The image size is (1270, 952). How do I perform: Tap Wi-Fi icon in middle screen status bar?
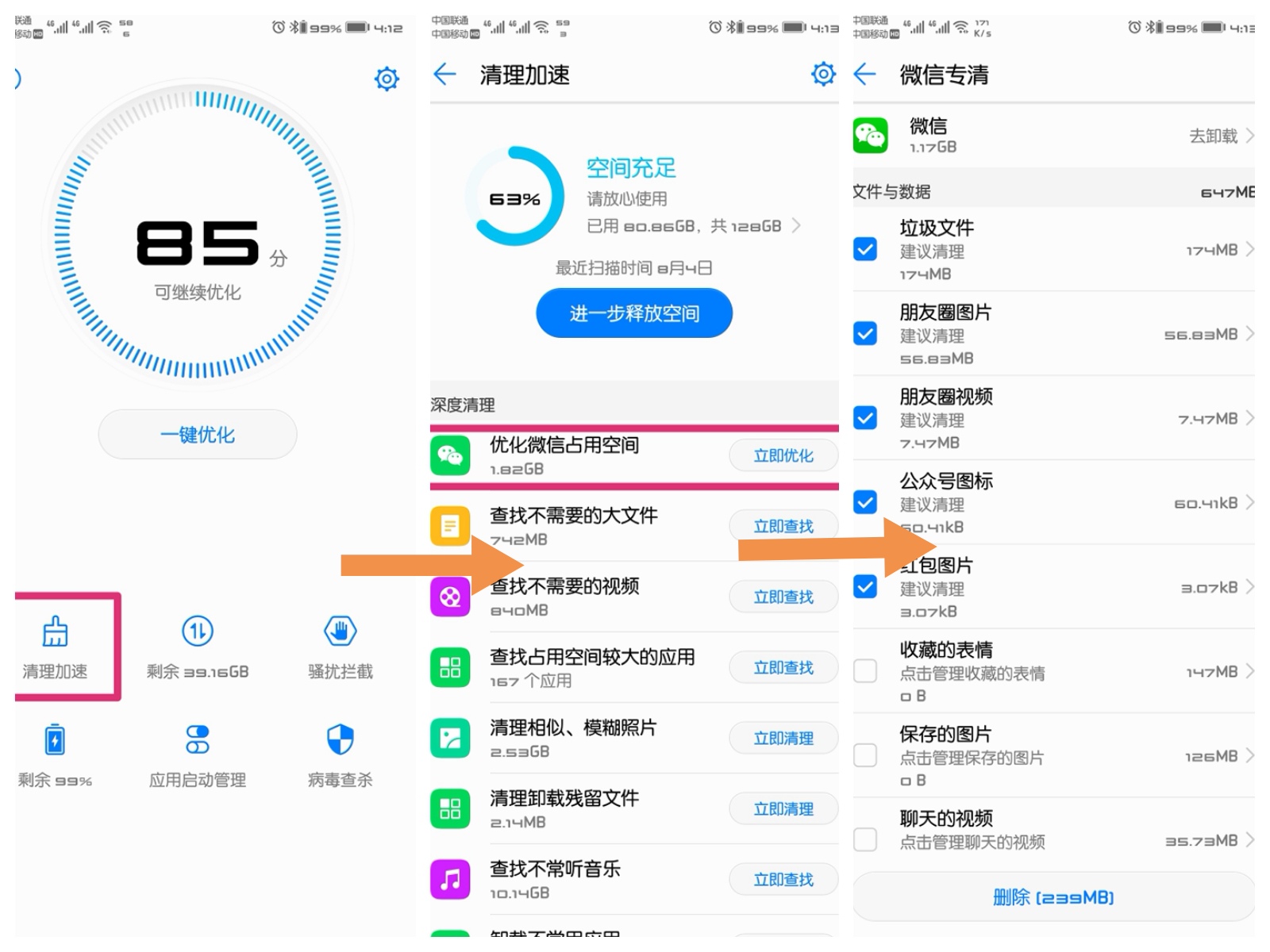click(x=541, y=27)
